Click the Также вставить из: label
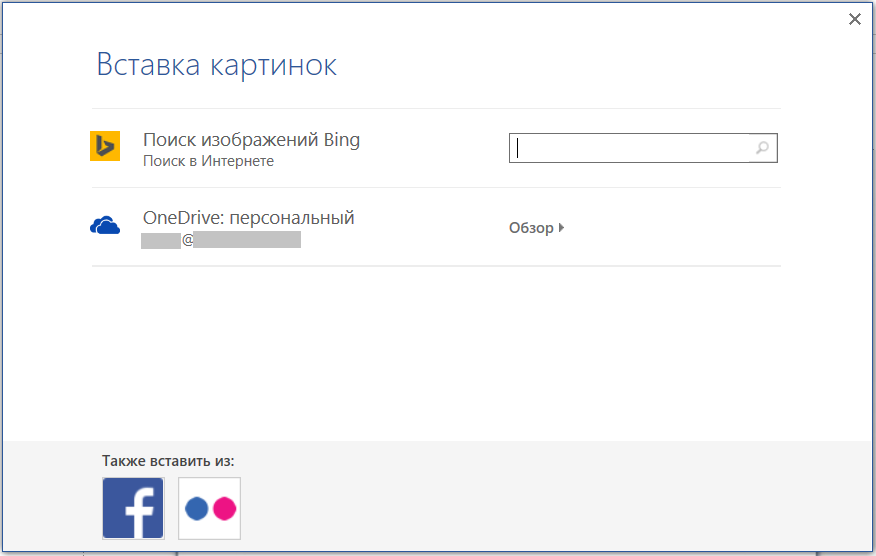 tap(168, 461)
